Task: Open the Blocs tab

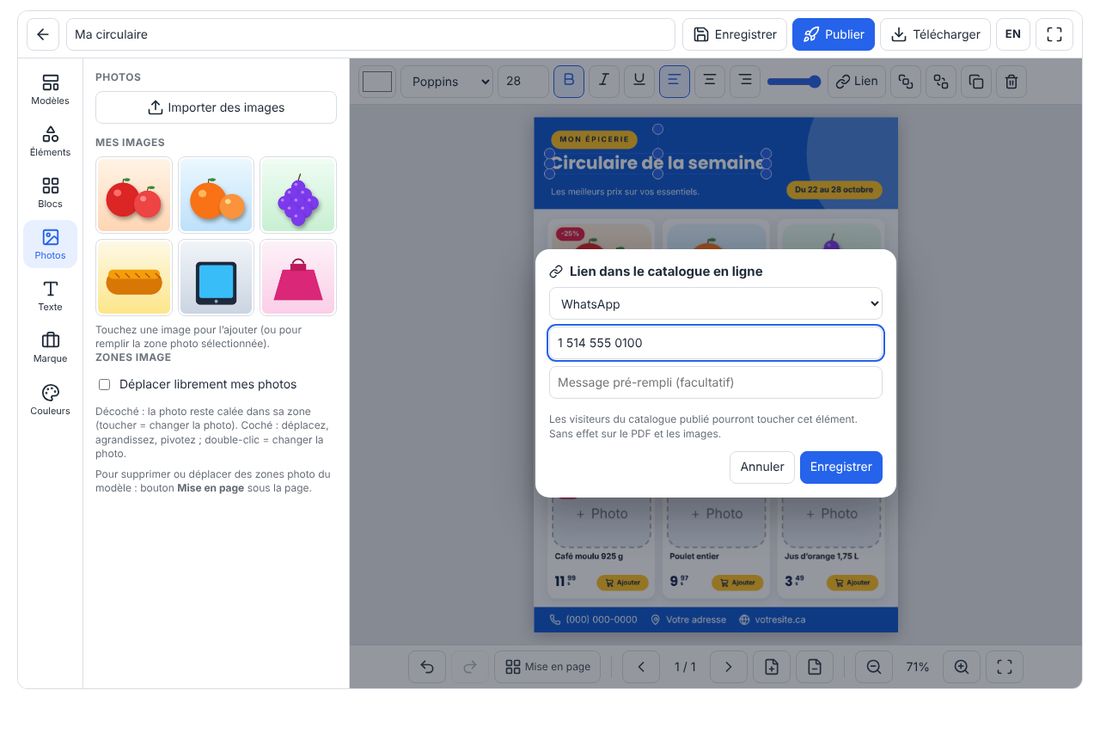Action: coord(51,193)
